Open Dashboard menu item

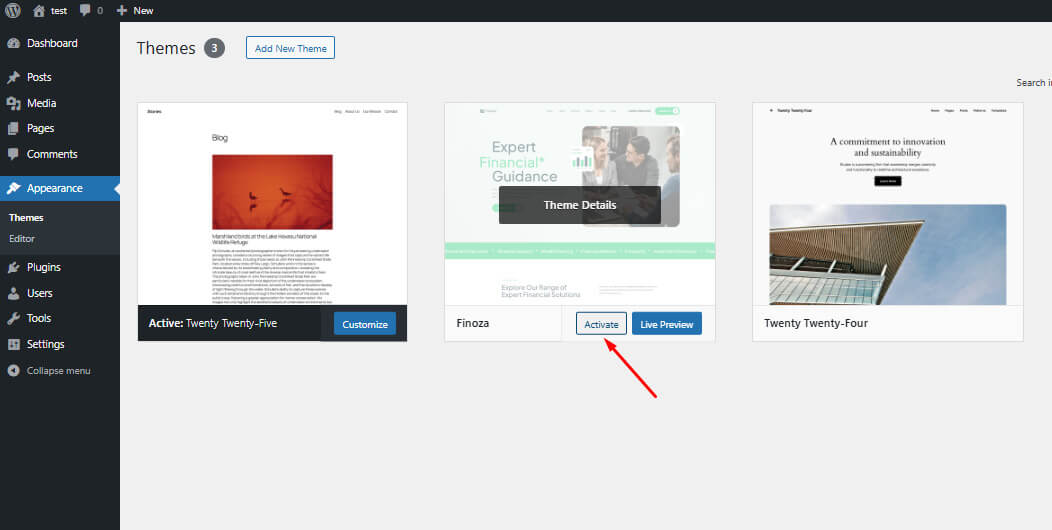click(x=60, y=43)
